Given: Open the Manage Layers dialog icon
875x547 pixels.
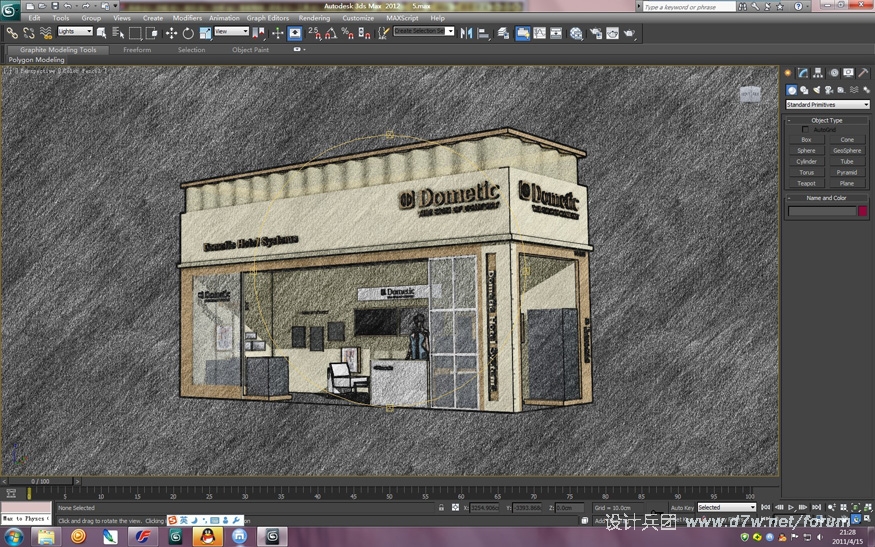Looking at the screenshot, I should (x=503, y=33).
